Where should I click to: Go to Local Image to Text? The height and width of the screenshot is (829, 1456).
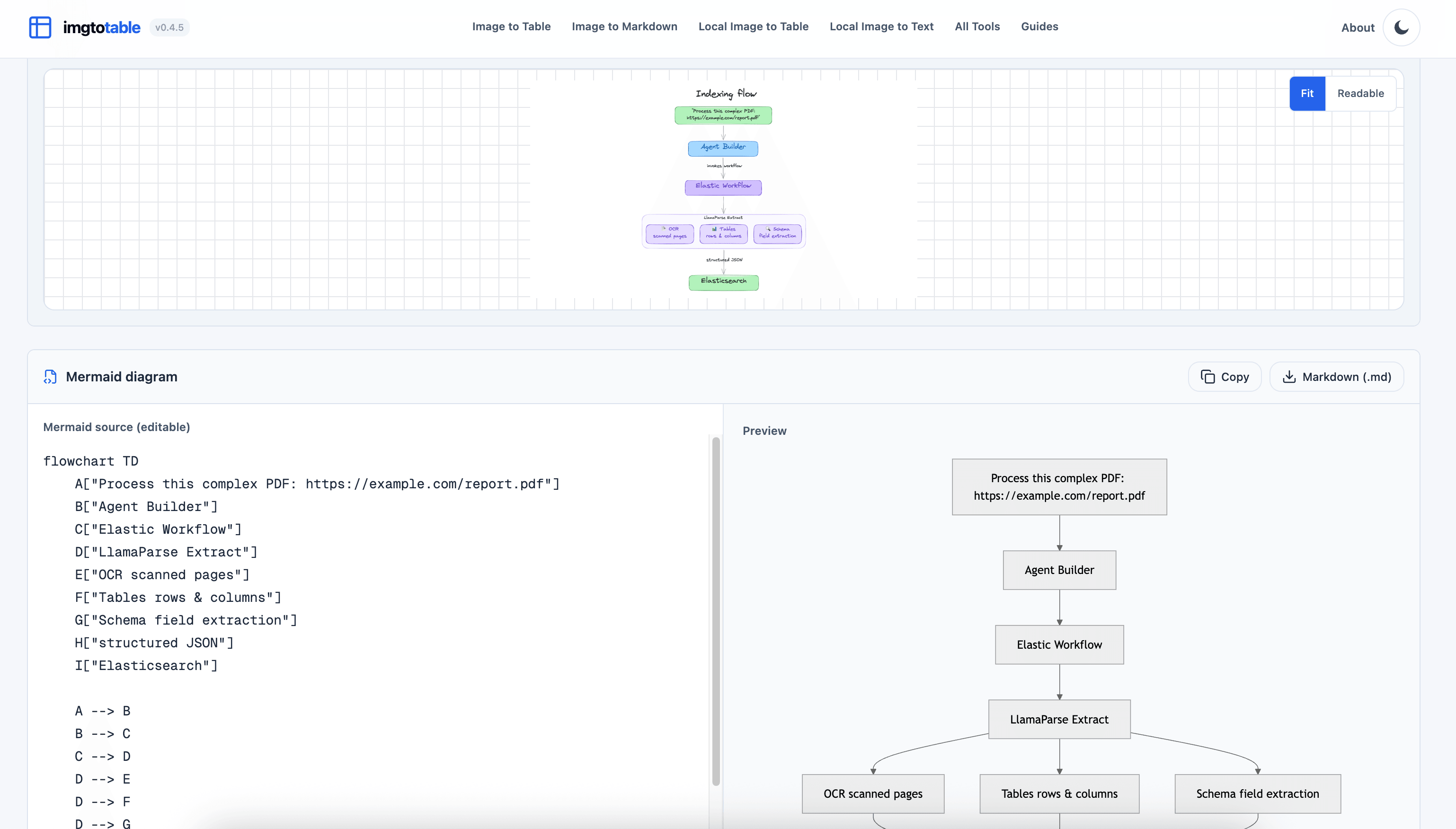881,27
